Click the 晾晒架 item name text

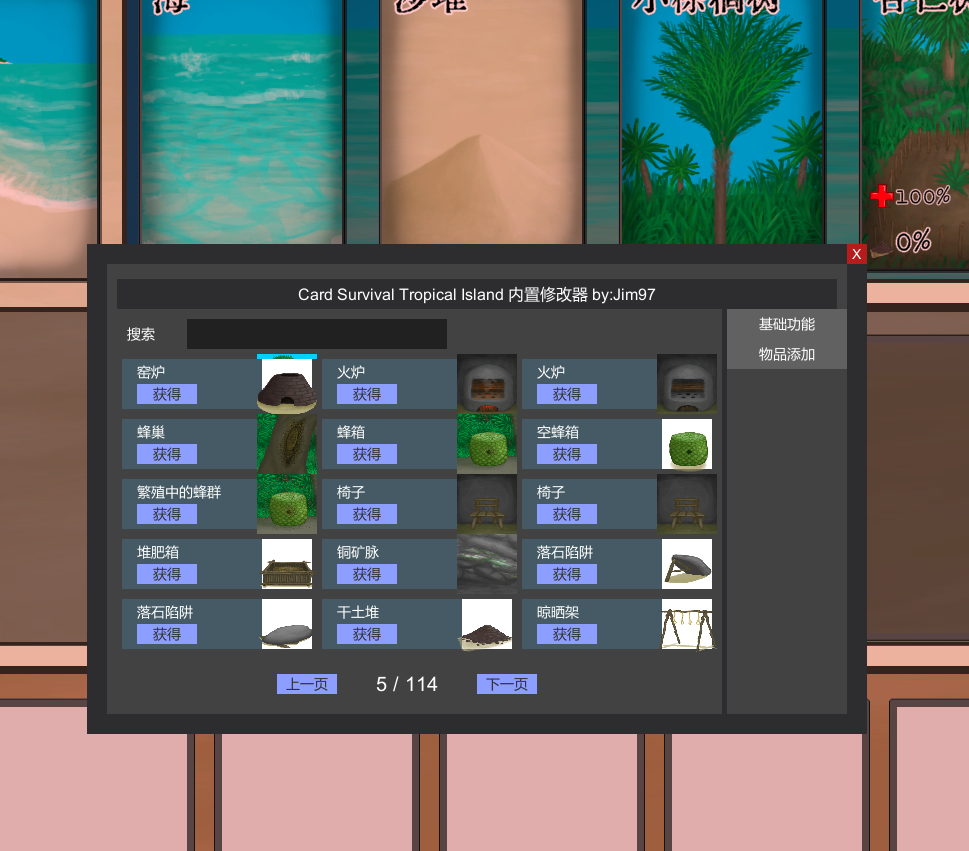click(558, 612)
